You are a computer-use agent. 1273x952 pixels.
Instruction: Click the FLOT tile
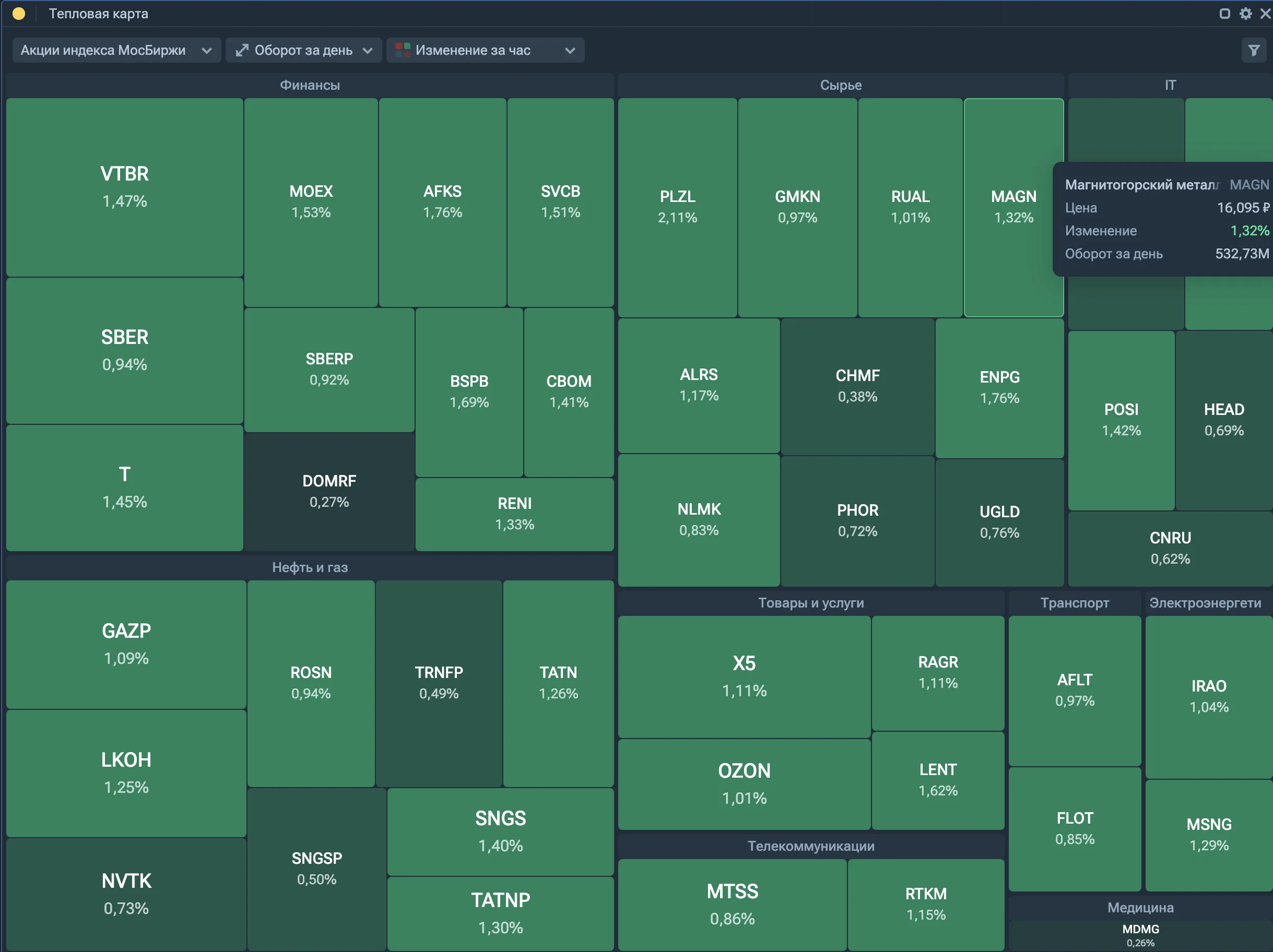point(1075,829)
